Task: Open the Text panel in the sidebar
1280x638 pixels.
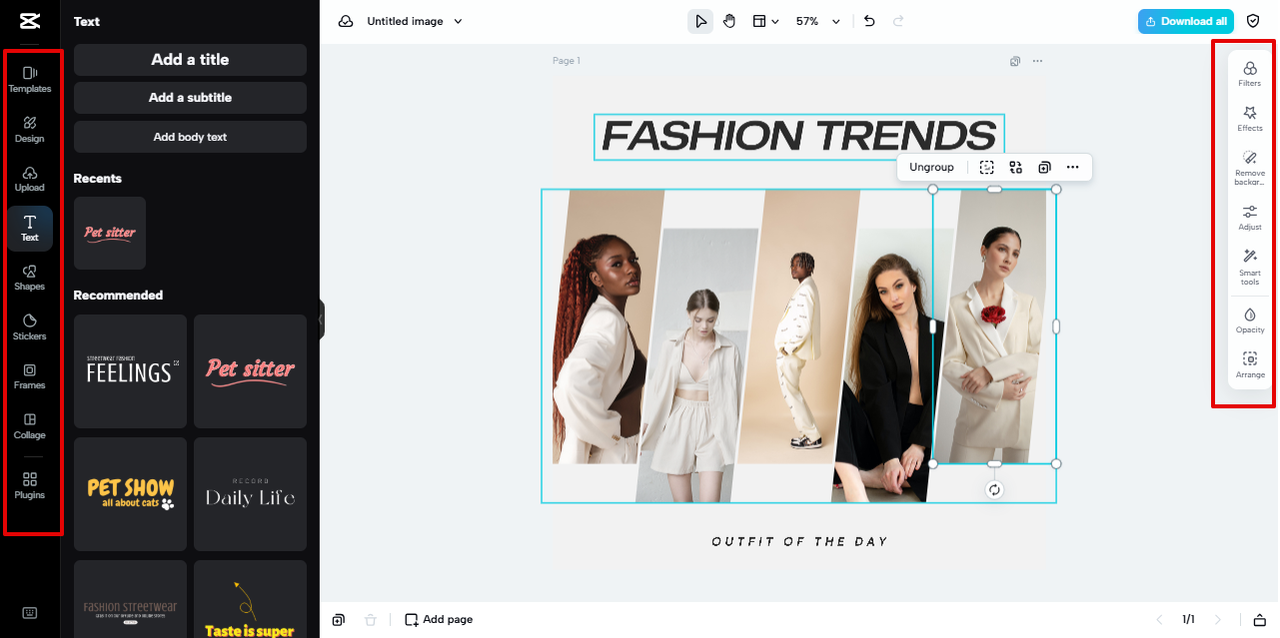Action: (x=30, y=228)
